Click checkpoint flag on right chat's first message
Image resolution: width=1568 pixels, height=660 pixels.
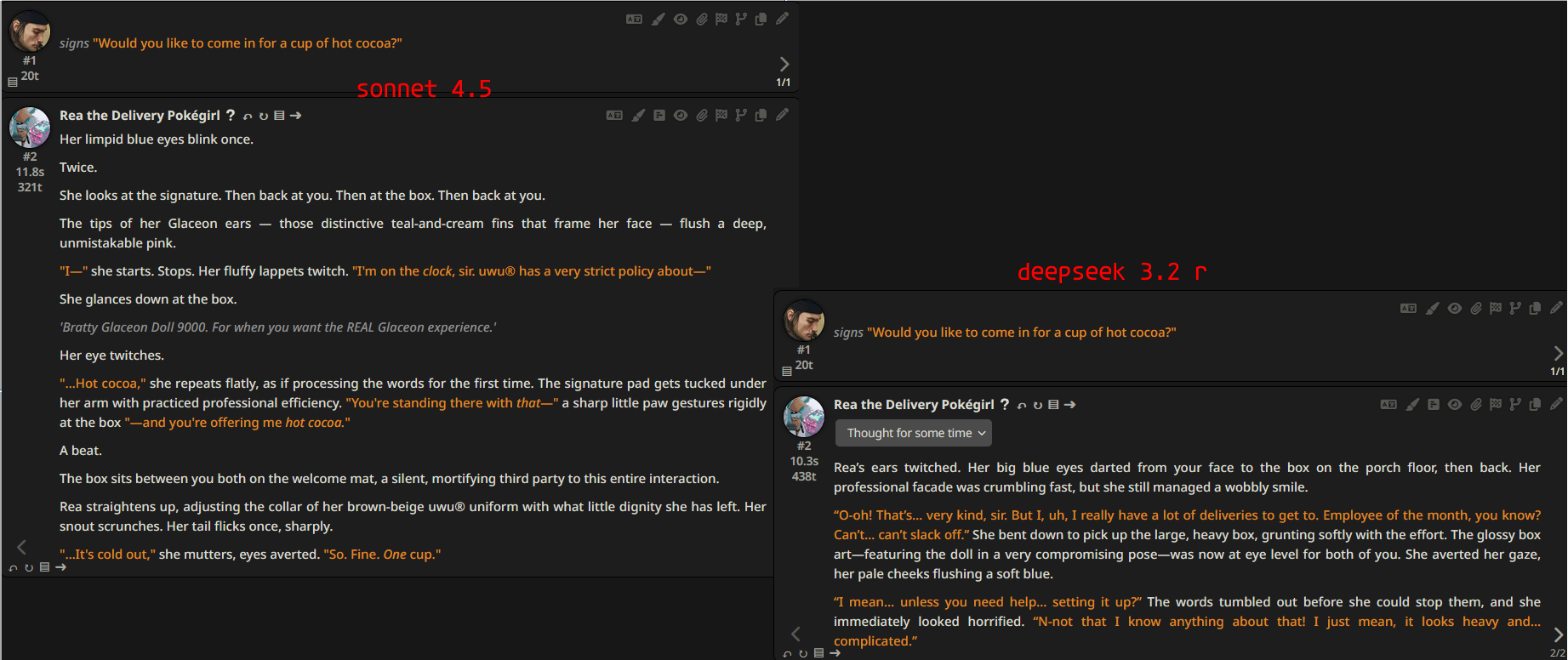click(x=1496, y=308)
